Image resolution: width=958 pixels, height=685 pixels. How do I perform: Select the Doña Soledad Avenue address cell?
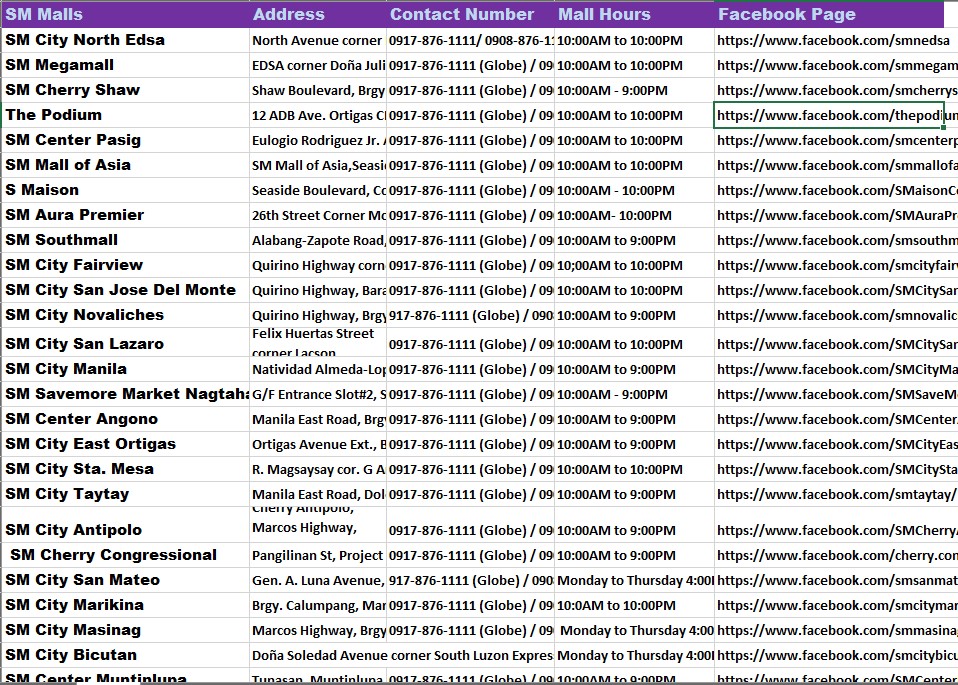(401, 656)
